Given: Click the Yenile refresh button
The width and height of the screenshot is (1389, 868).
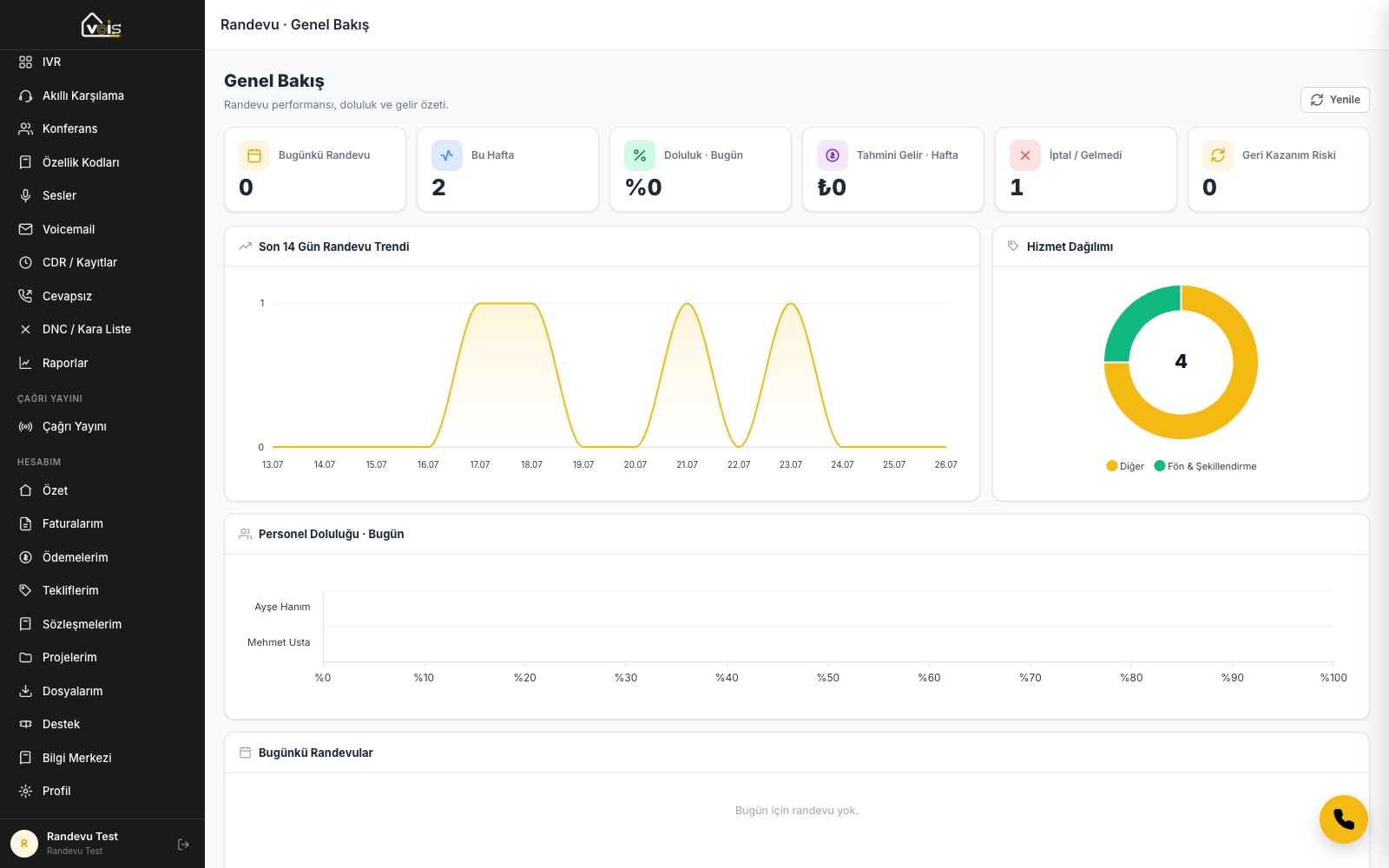Looking at the screenshot, I should click(1334, 100).
